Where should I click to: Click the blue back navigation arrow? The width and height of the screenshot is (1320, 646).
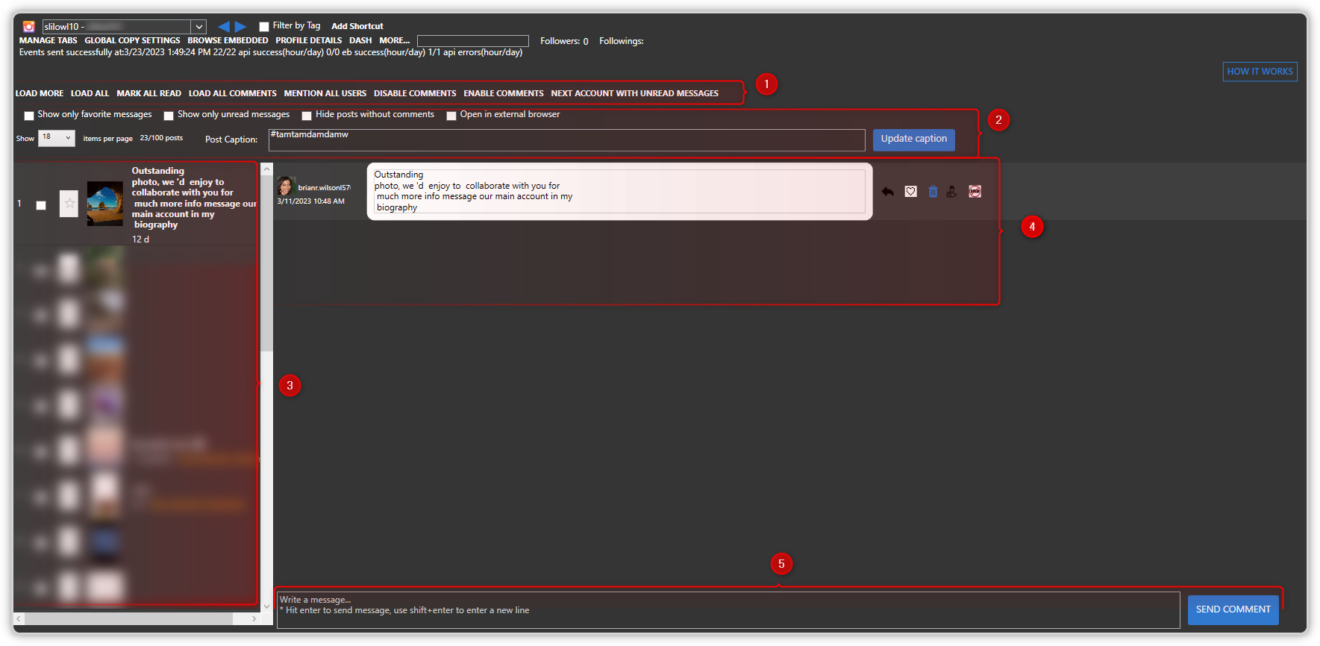click(222, 25)
